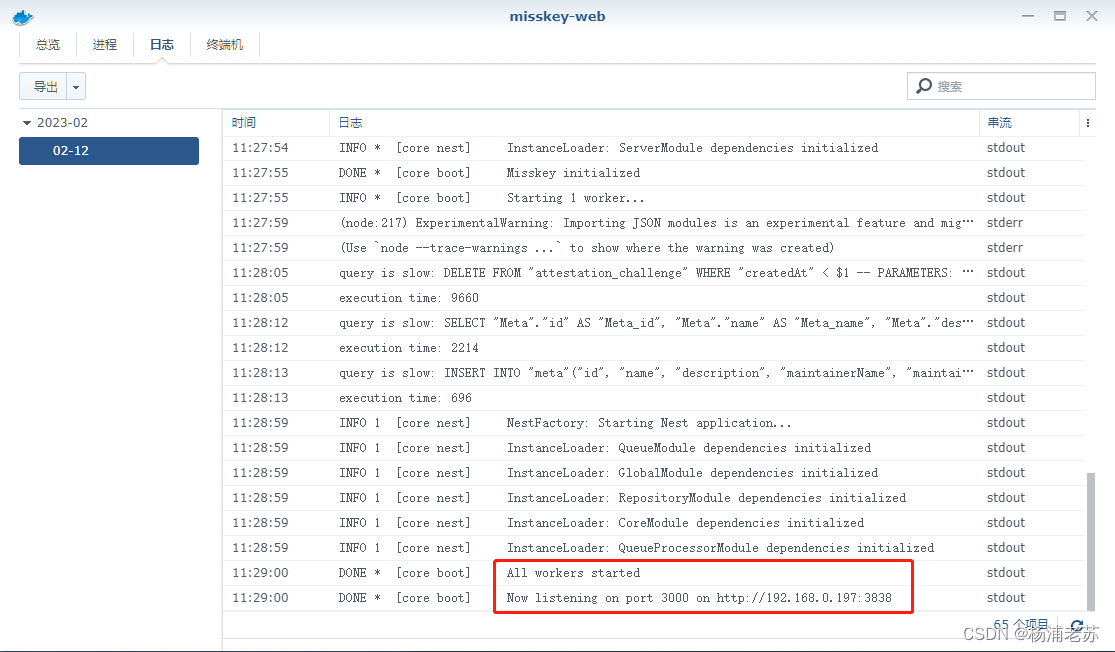Minimize the misskey-web window
This screenshot has height=652, width=1115.
coord(1028,16)
